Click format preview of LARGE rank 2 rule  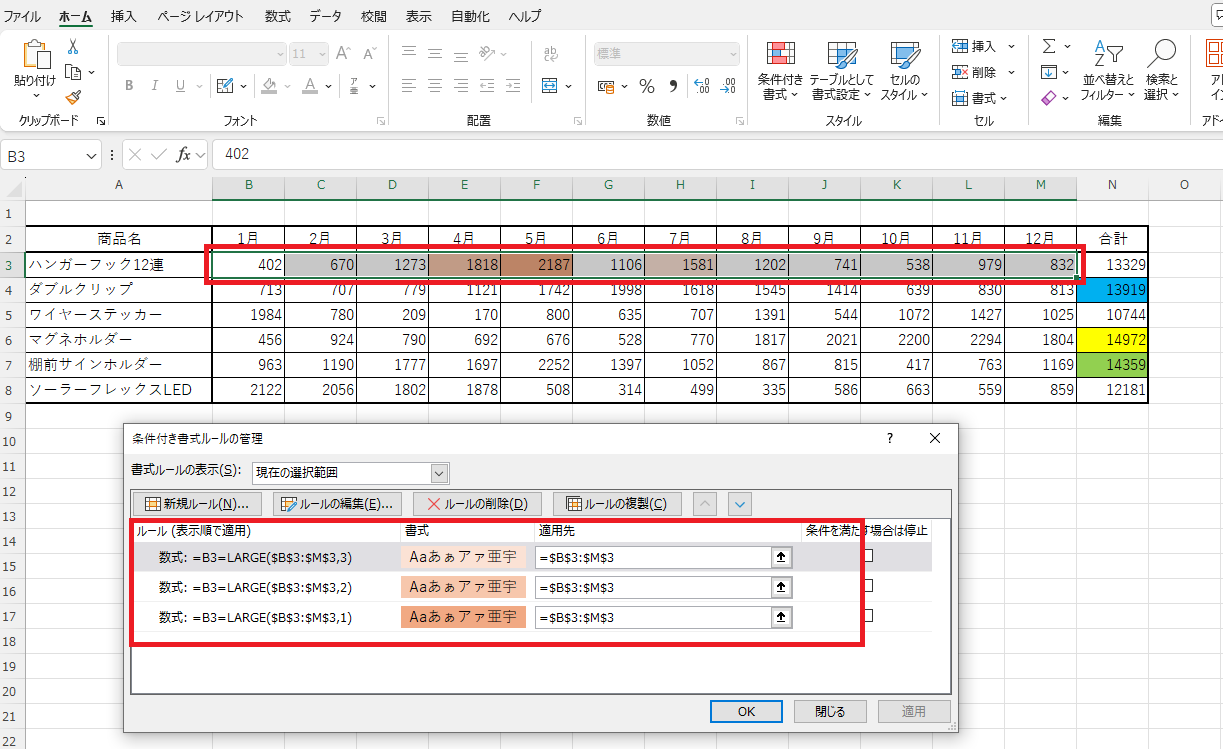(463, 587)
